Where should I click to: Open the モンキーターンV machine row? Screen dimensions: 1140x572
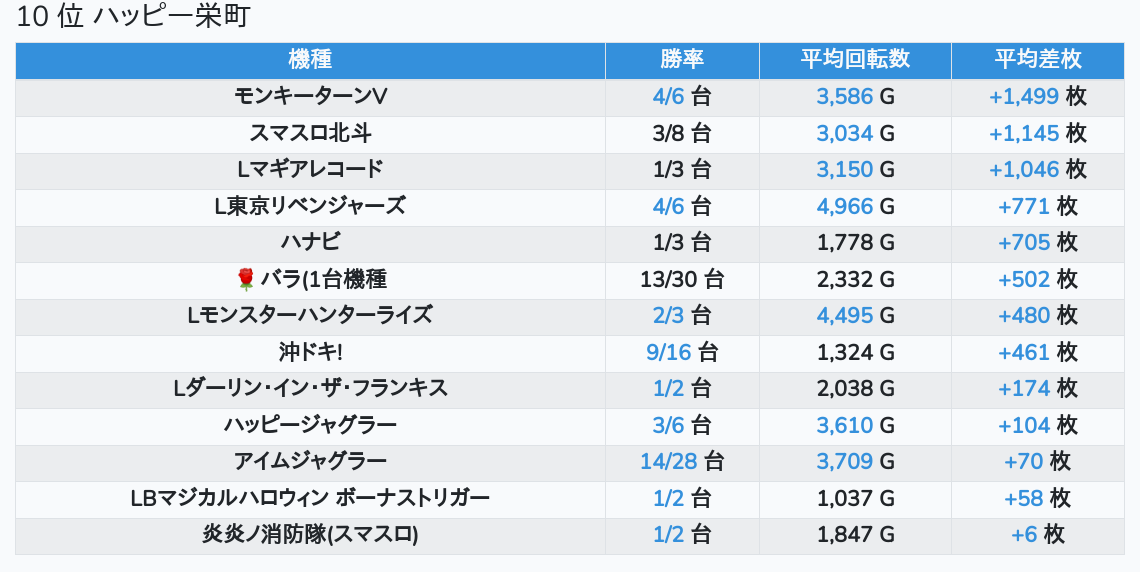pos(310,96)
